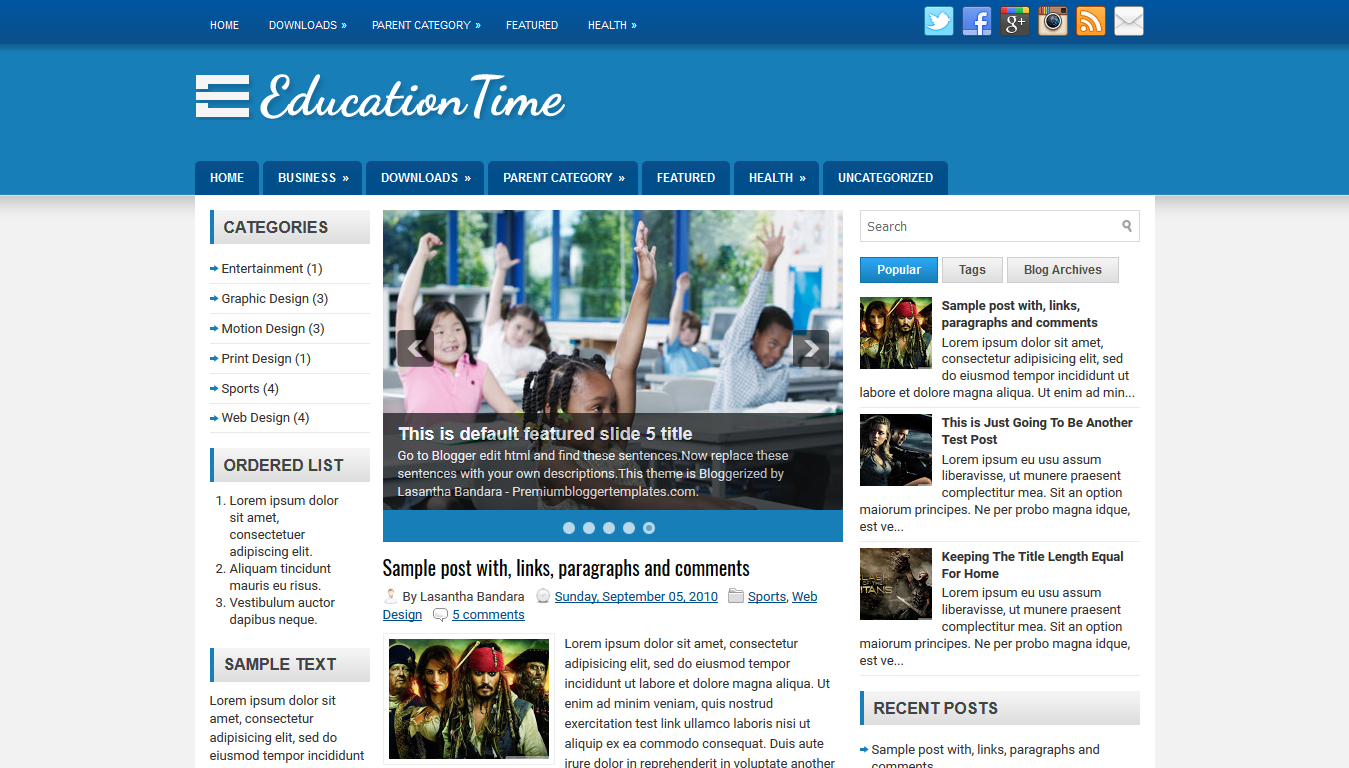Show previous slide with left arrow

415,349
